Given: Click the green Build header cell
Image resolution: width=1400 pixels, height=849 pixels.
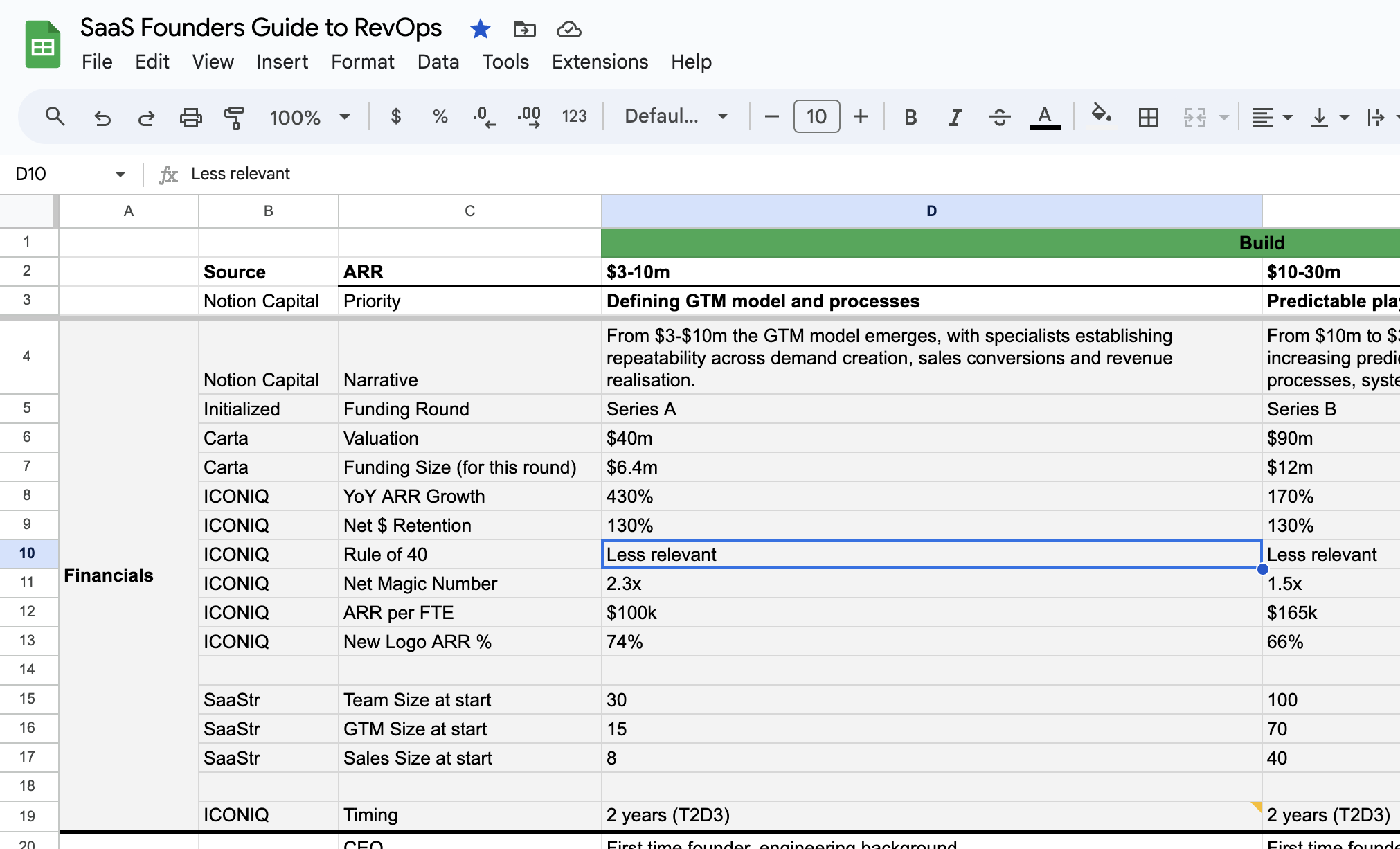Looking at the screenshot, I should (x=1000, y=243).
